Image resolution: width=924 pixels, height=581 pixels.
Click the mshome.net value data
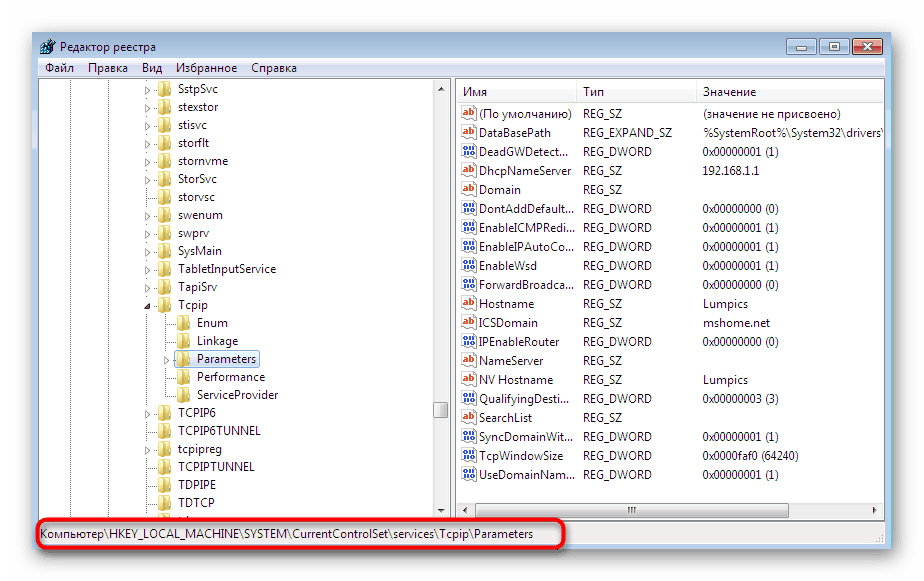point(736,322)
